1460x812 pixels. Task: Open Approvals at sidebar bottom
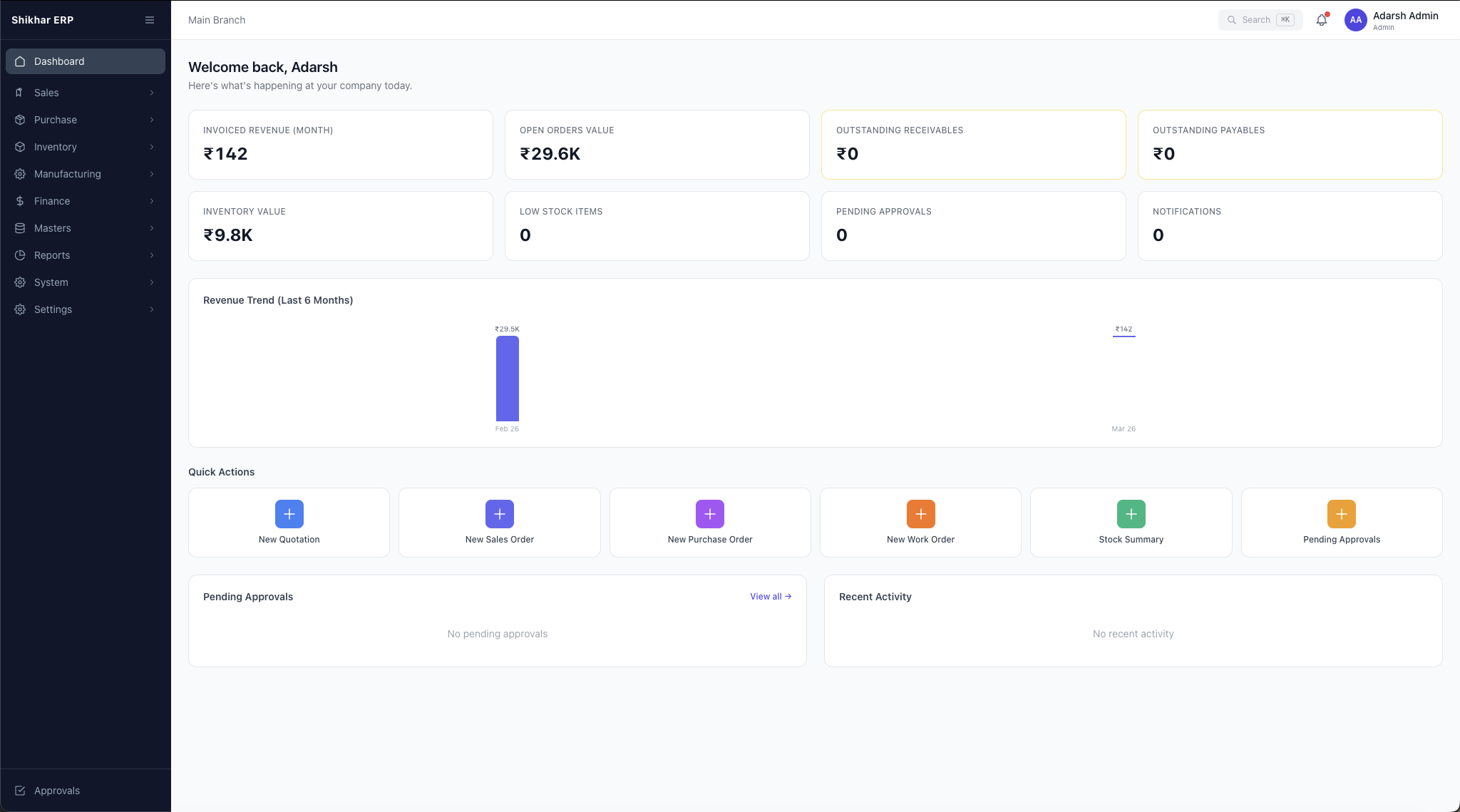[86, 791]
